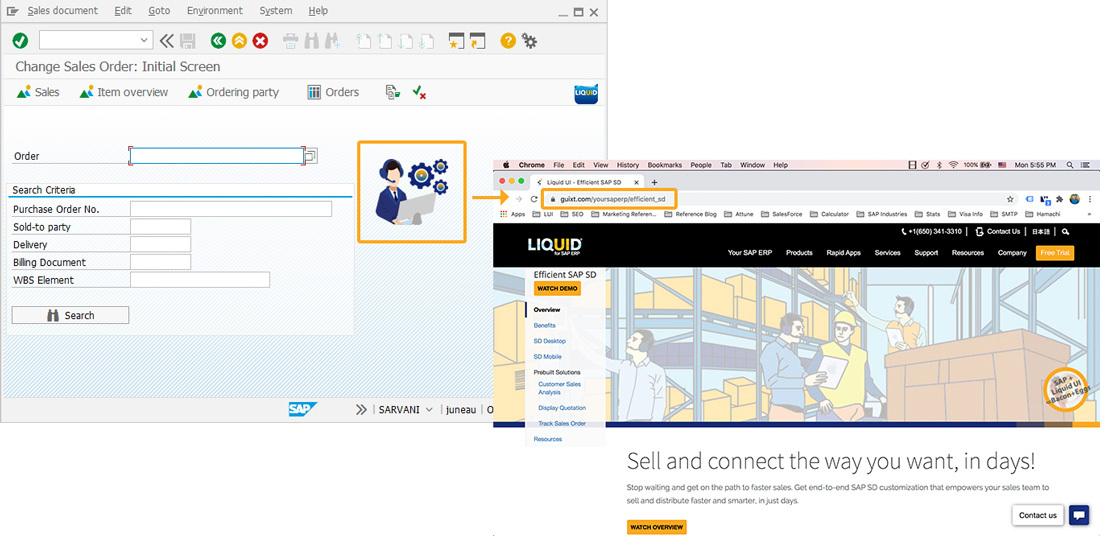Open a new SAP session window icon
1100x536 pixels.
pyautogui.click(x=457, y=41)
